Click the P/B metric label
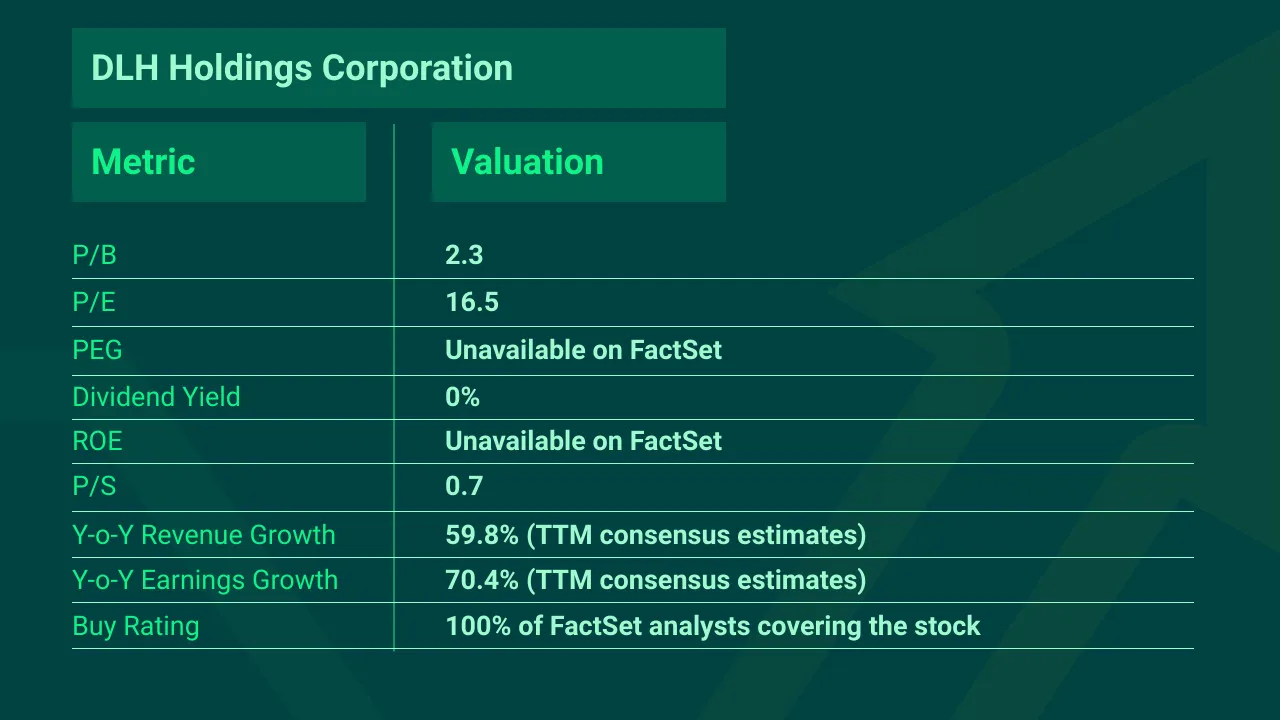 click(95, 255)
